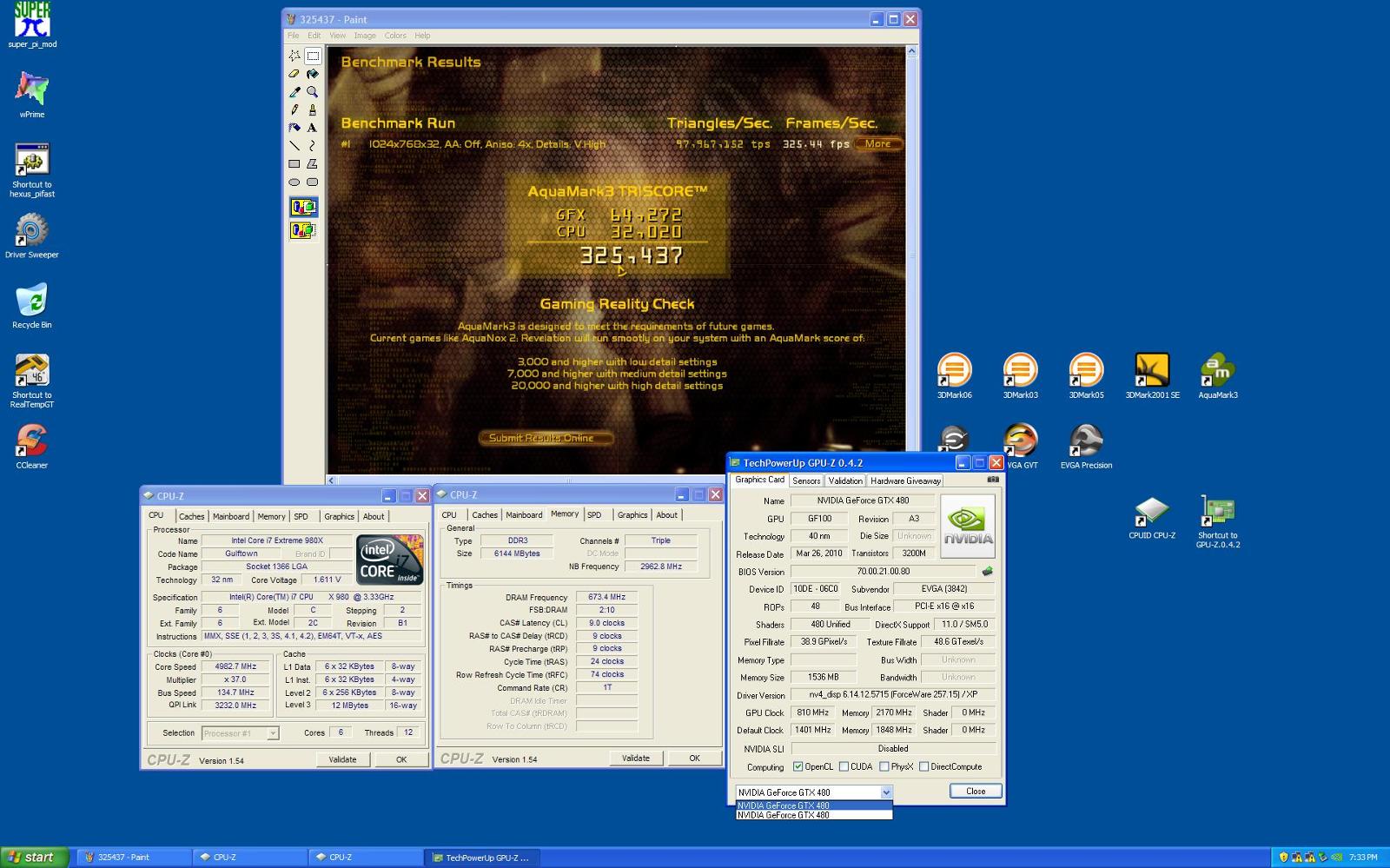Pick the Text tool in Paint

pyautogui.click(x=313, y=128)
